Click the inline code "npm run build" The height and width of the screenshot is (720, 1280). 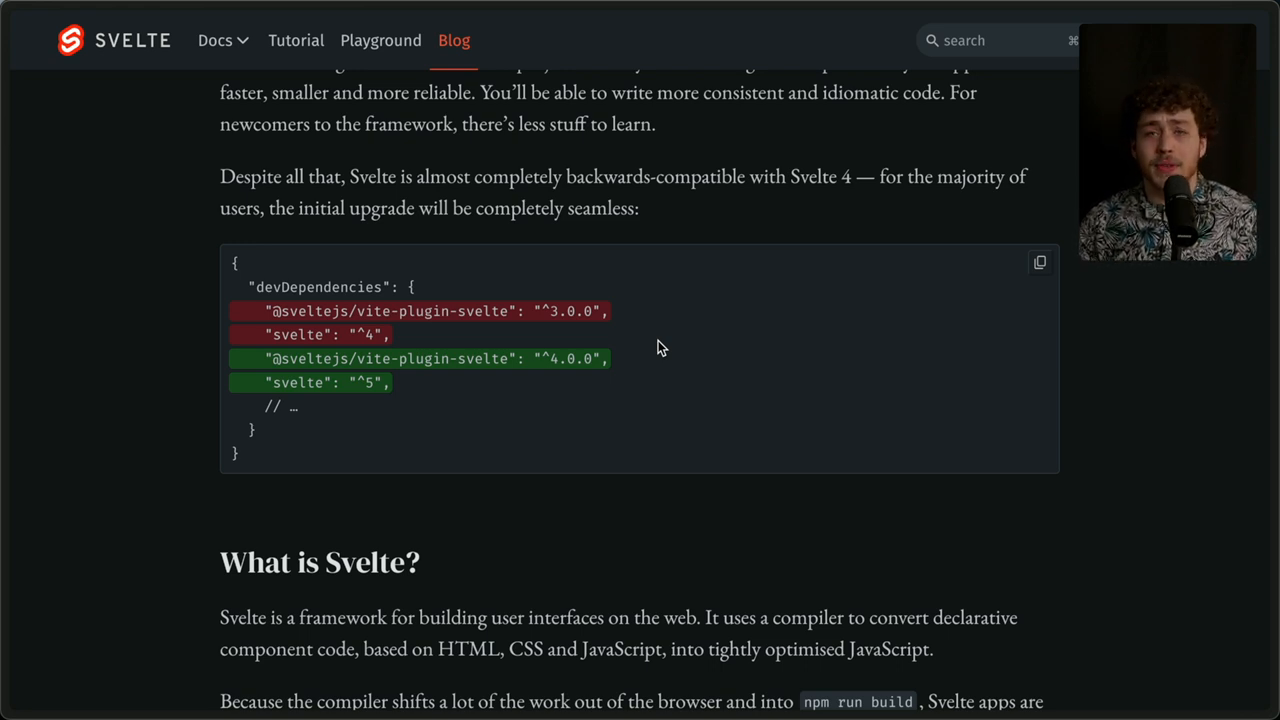coord(858,702)
